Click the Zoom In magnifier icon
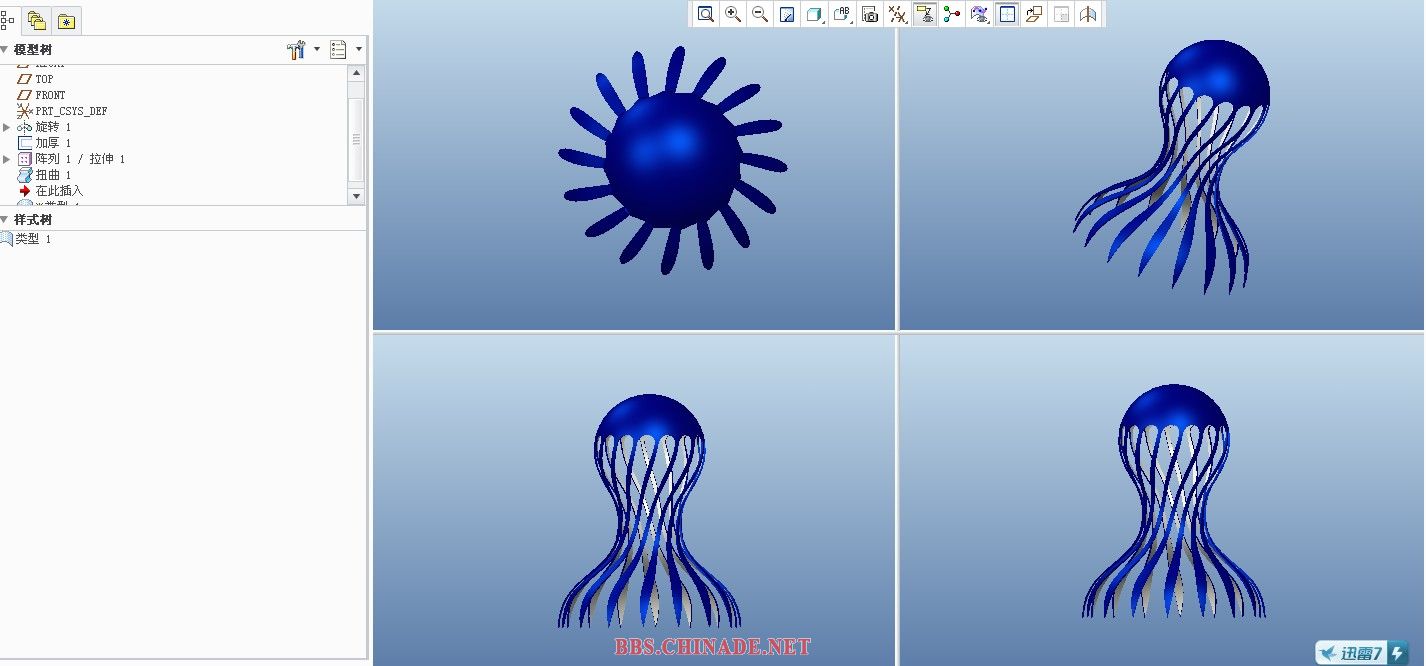 733,14
